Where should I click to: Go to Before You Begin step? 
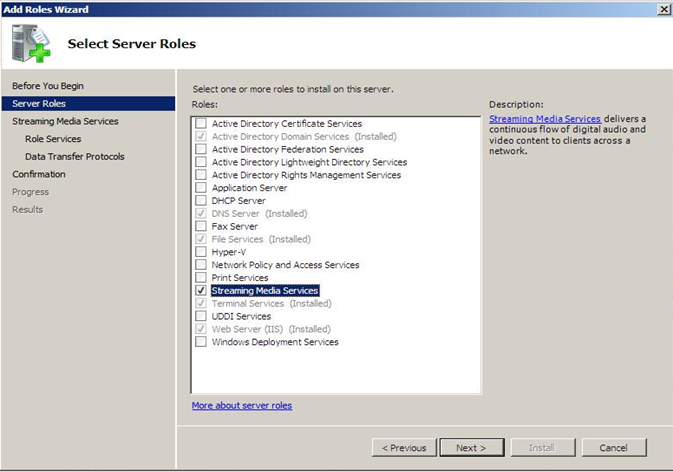(x=48, y=86)
